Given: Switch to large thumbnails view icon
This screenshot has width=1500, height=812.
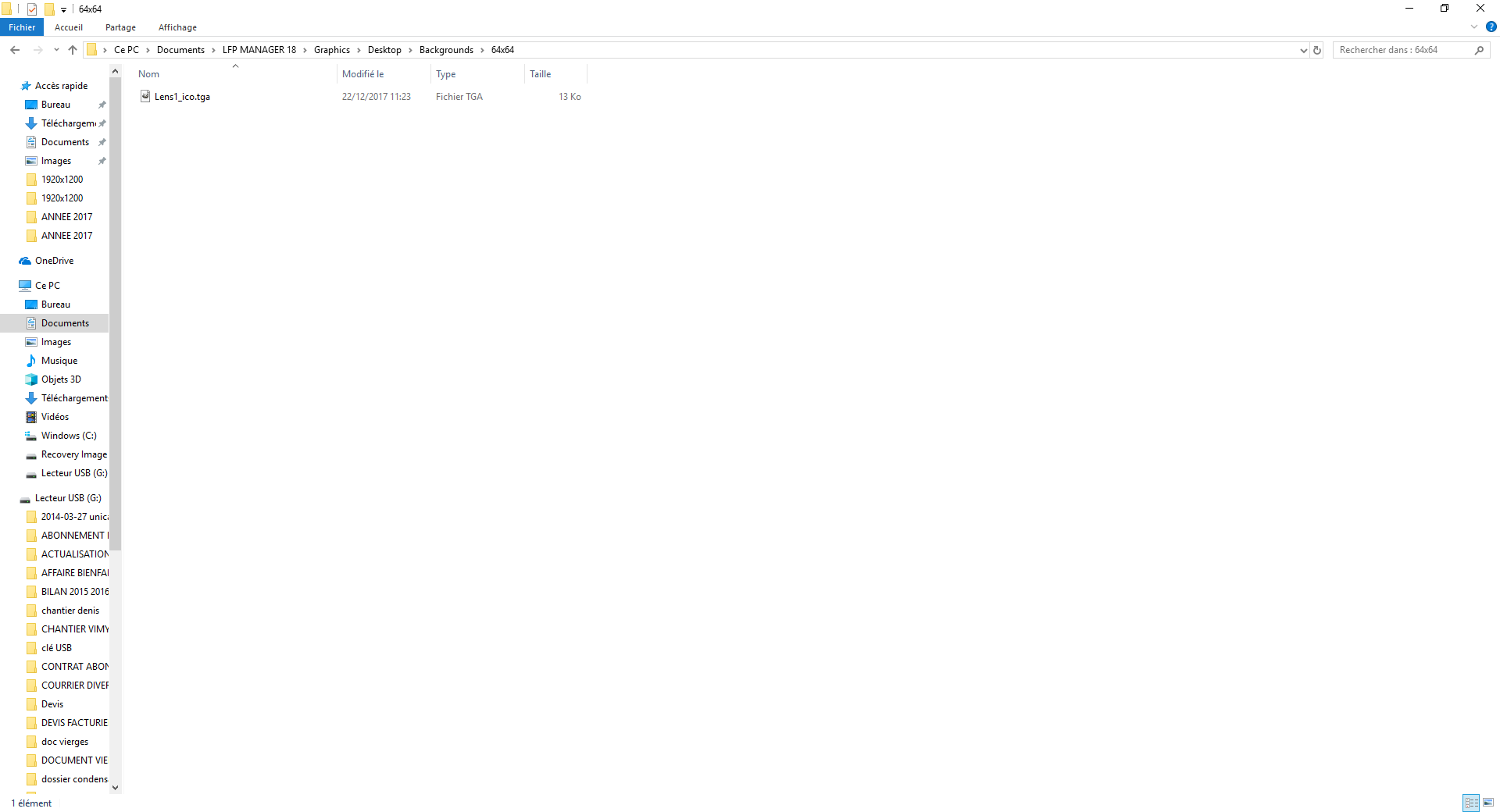Looking at the screenshot, I should pyautogui.click(x=1488, y=803).
